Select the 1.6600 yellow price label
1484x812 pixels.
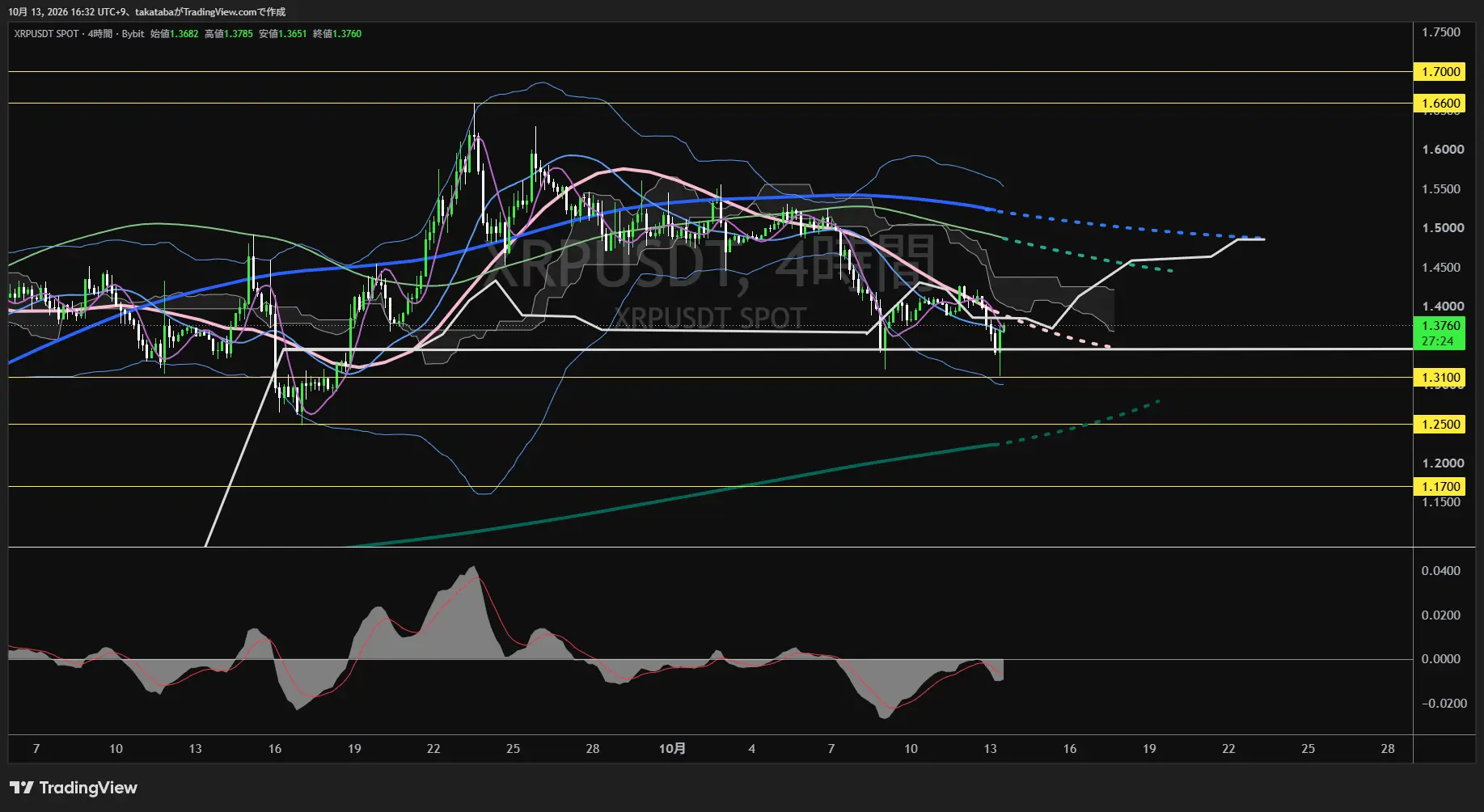1440,104
